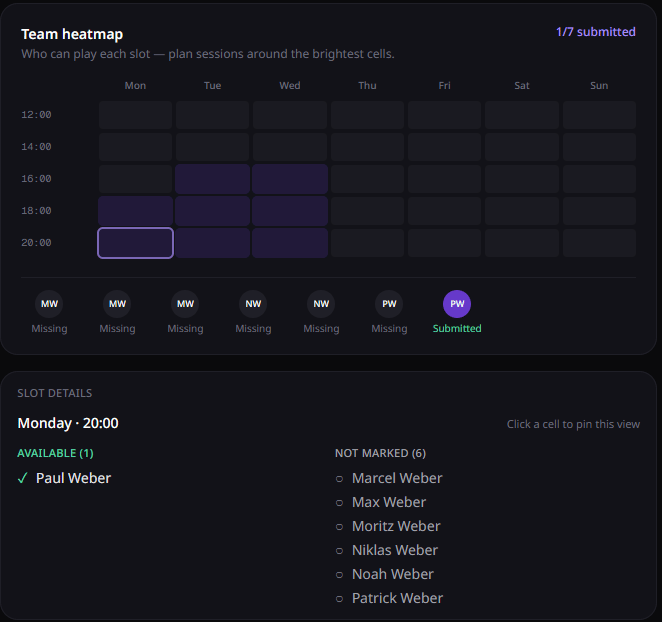Click the 'Monday · 20:00' slot title
Image resolution: width=662 pixels, height=622 pixels.
point(68,423)
